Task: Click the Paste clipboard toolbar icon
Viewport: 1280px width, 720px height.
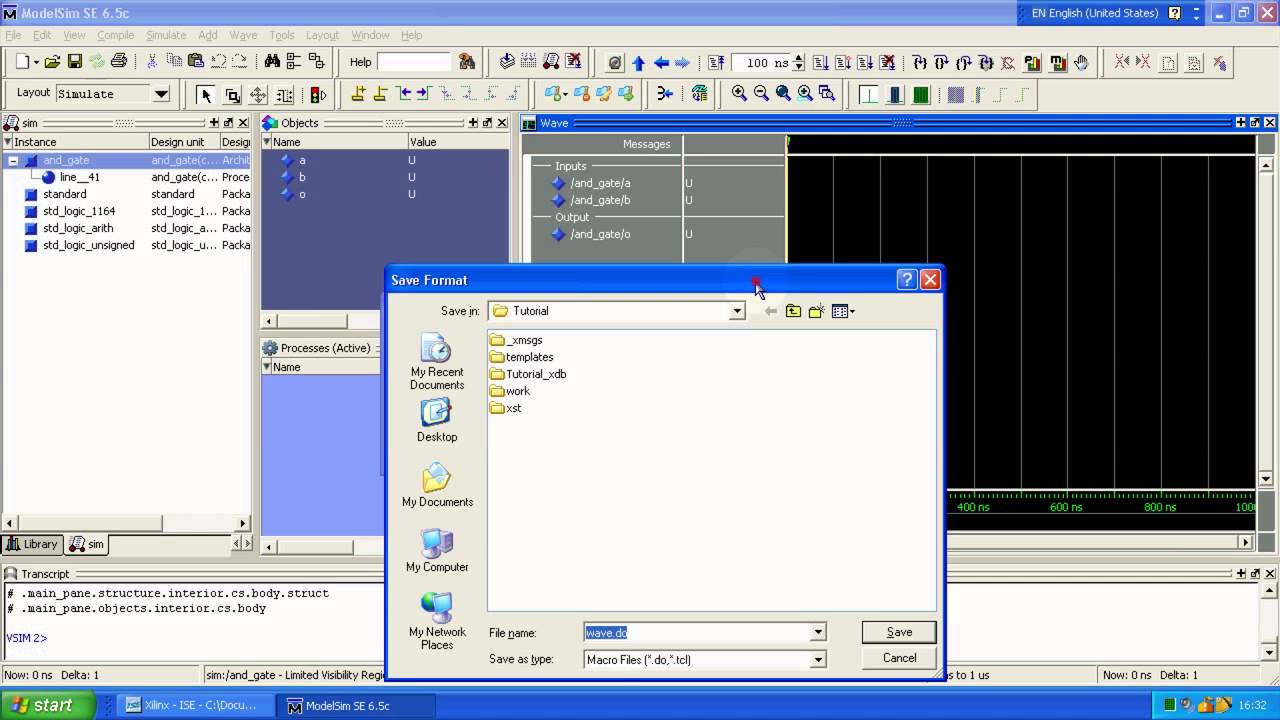Action: pos(196,62)
